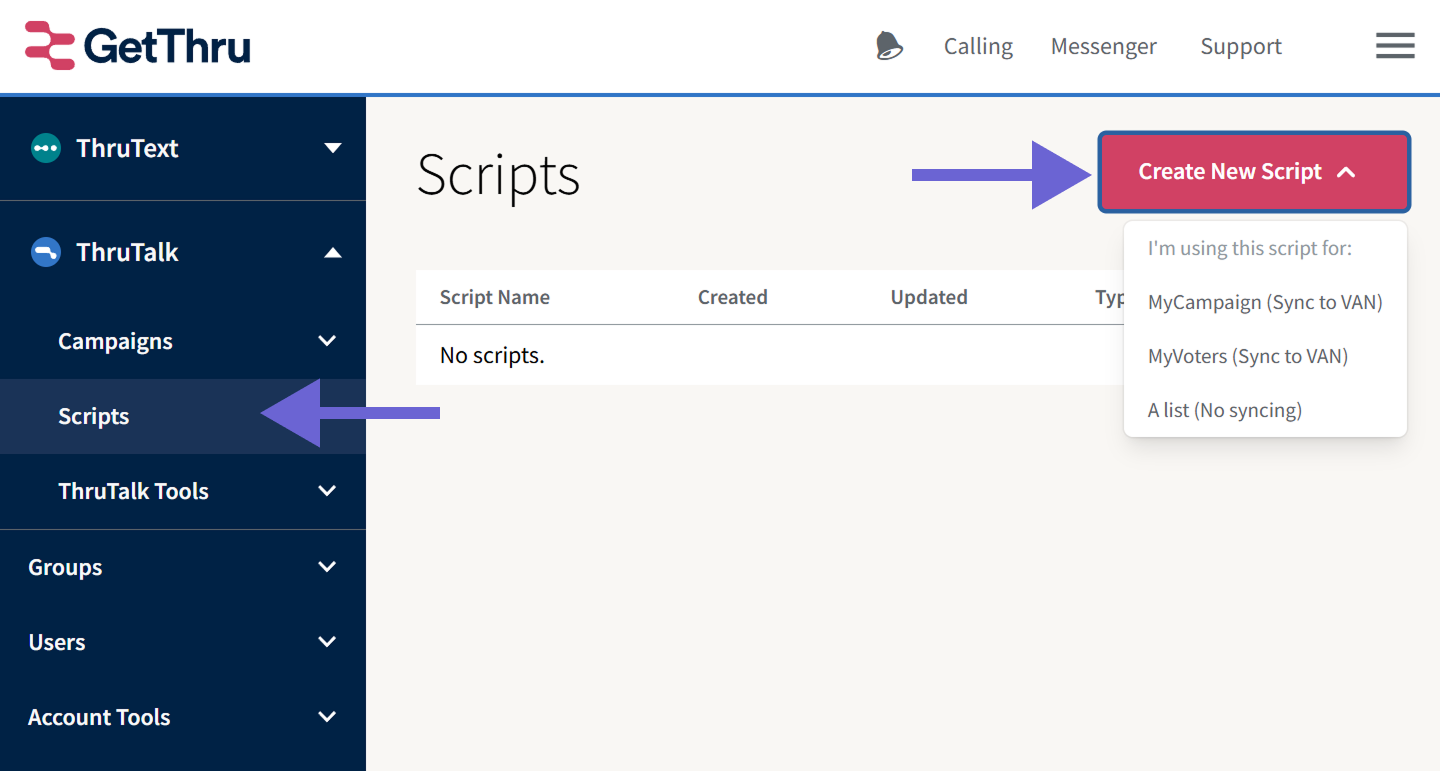Expand the ThruTalk Tools chevron
Image resolution: width=1440 pixels, height=771 pixels.
(327, 491)
